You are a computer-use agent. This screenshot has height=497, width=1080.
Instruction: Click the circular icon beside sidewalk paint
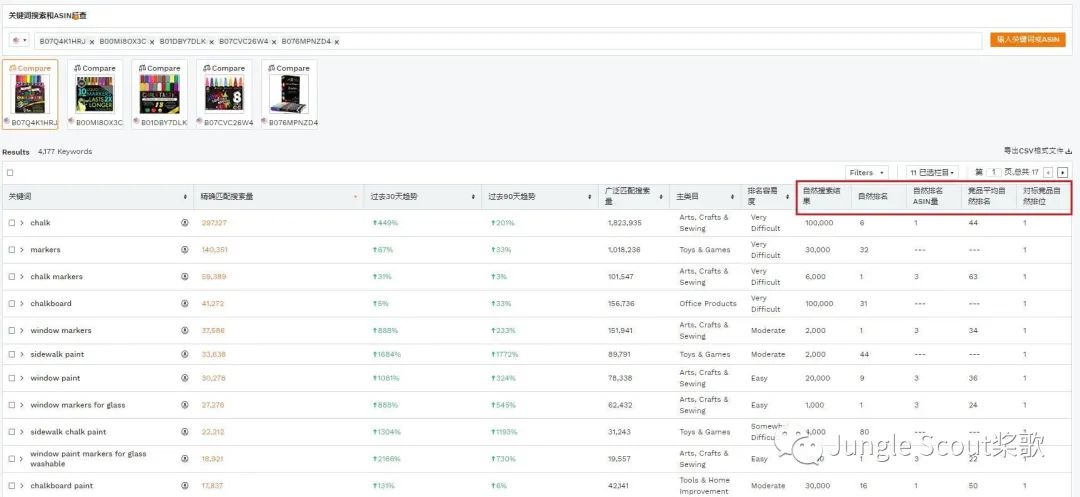184,354
